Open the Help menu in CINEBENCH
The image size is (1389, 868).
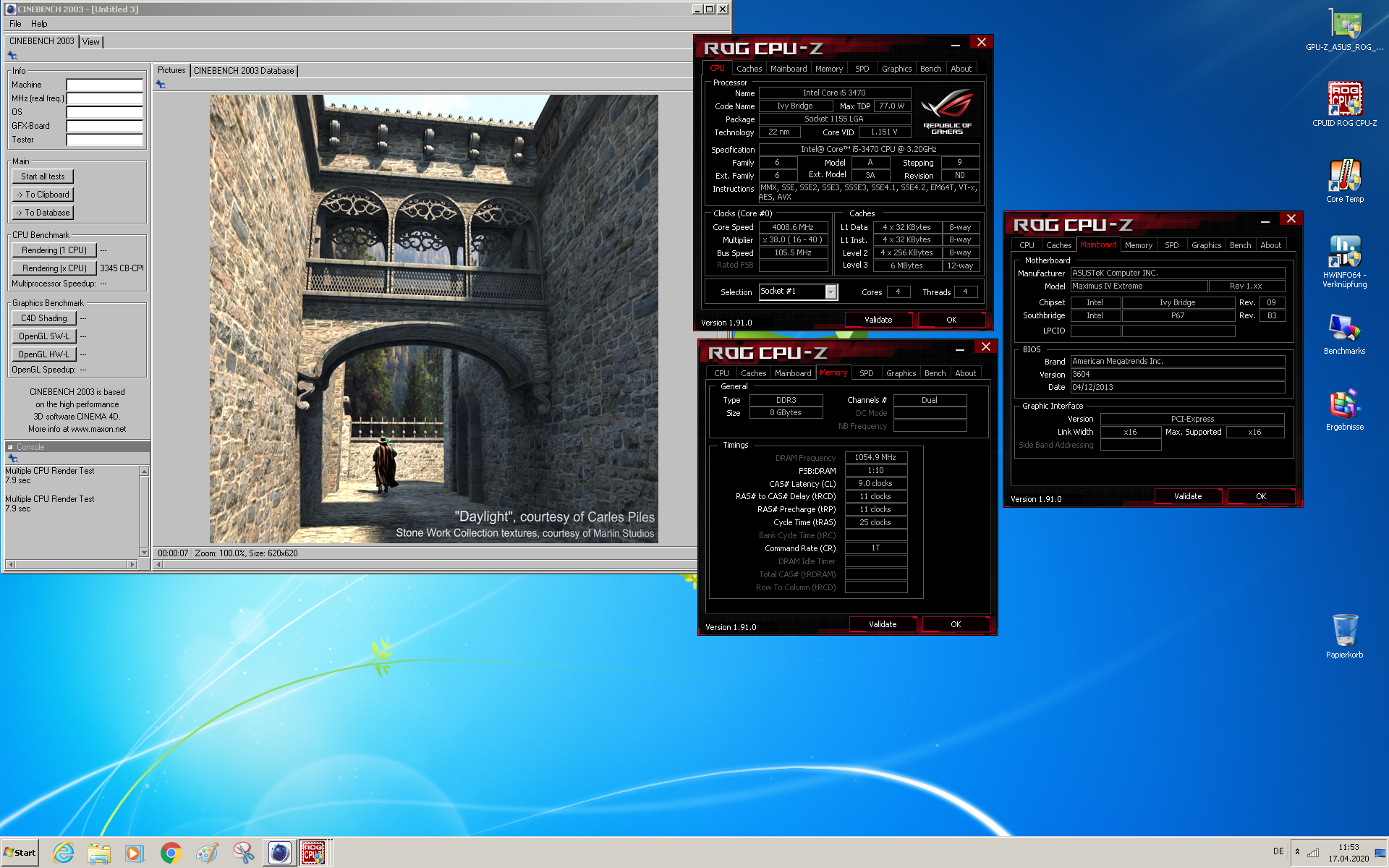[x=39, y=24]
